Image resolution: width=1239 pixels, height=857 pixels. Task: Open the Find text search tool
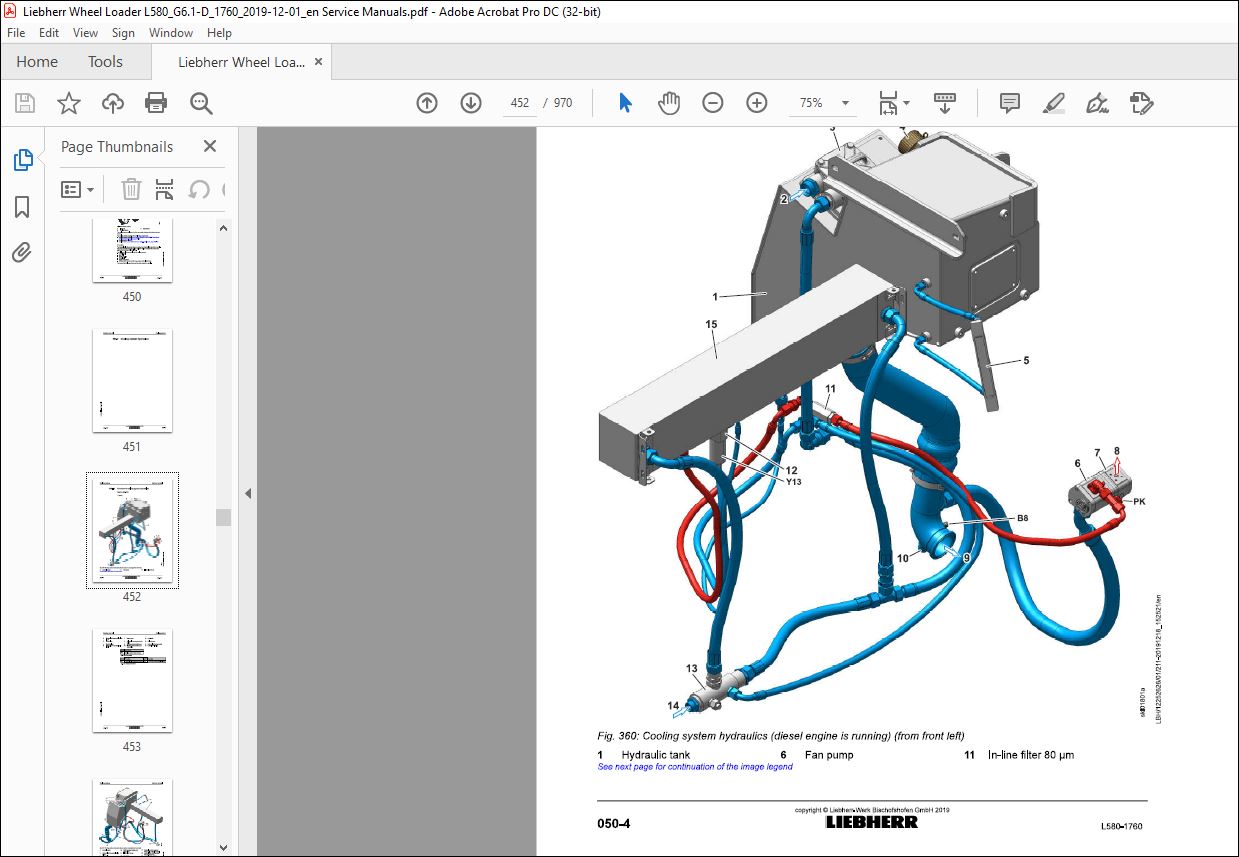point(201,103)
